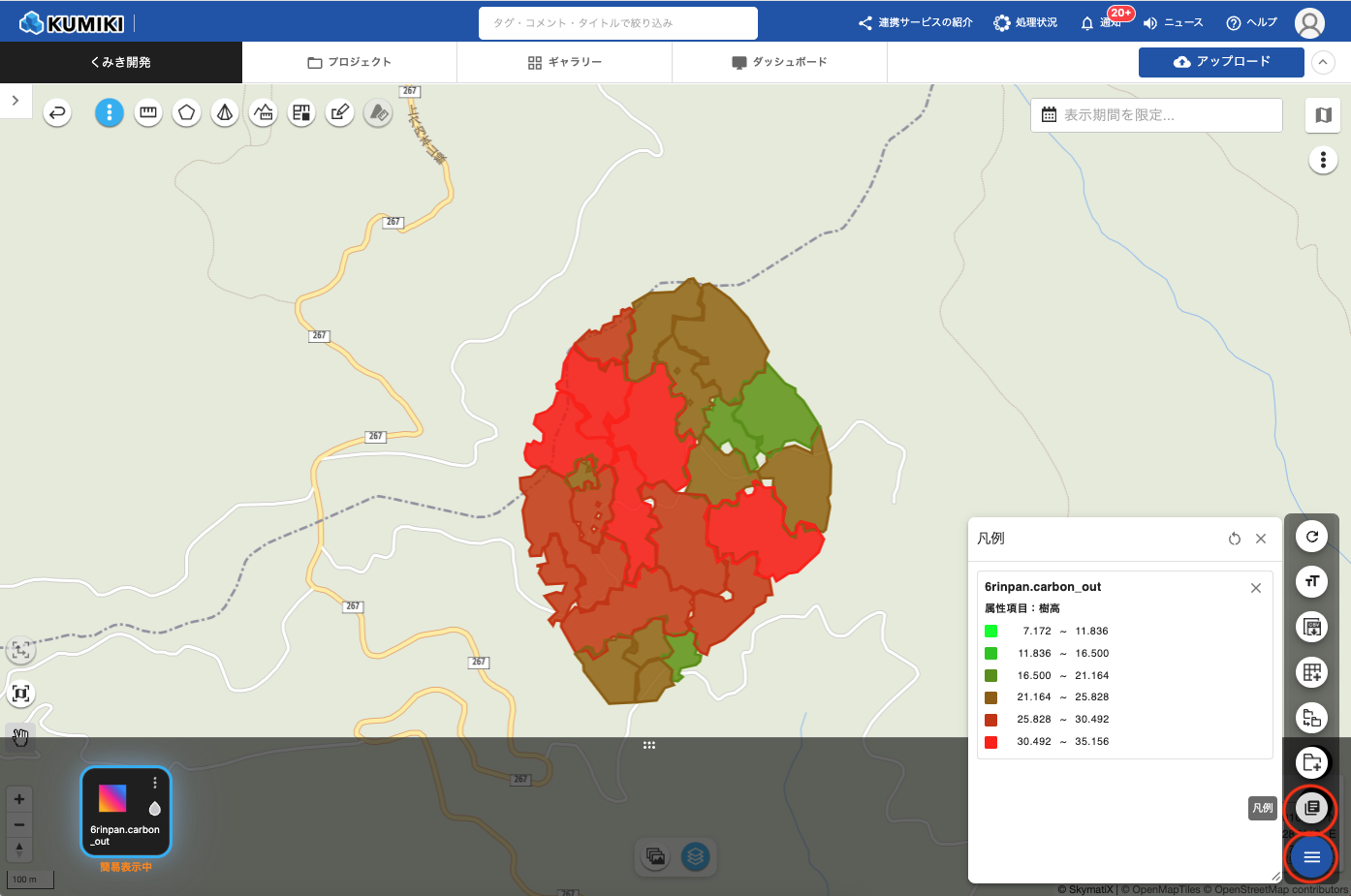
Task: Select the polygon area measurement tool
Action: click(186, 113)
